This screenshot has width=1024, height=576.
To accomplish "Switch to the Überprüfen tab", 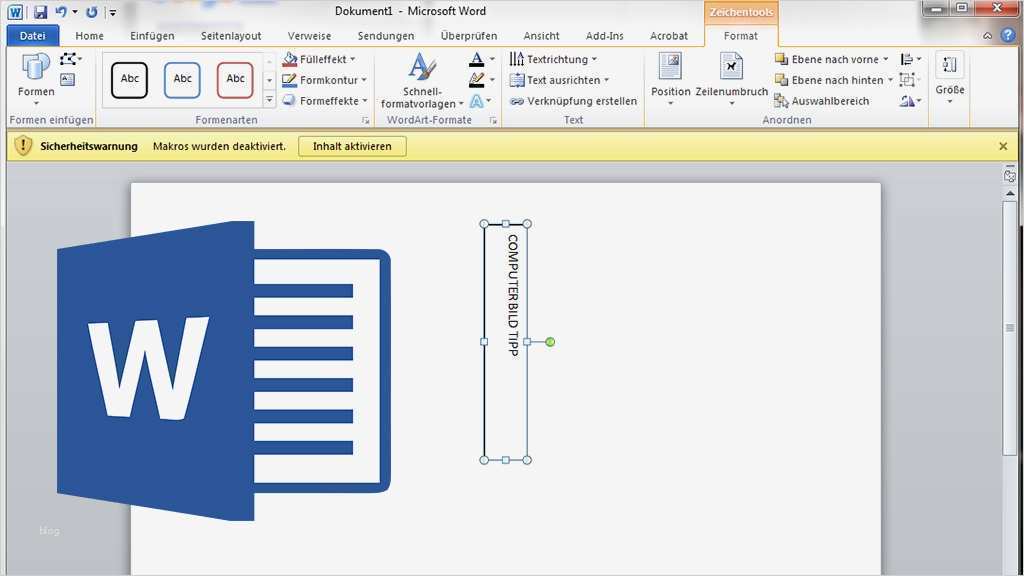I will coord(469,36).
